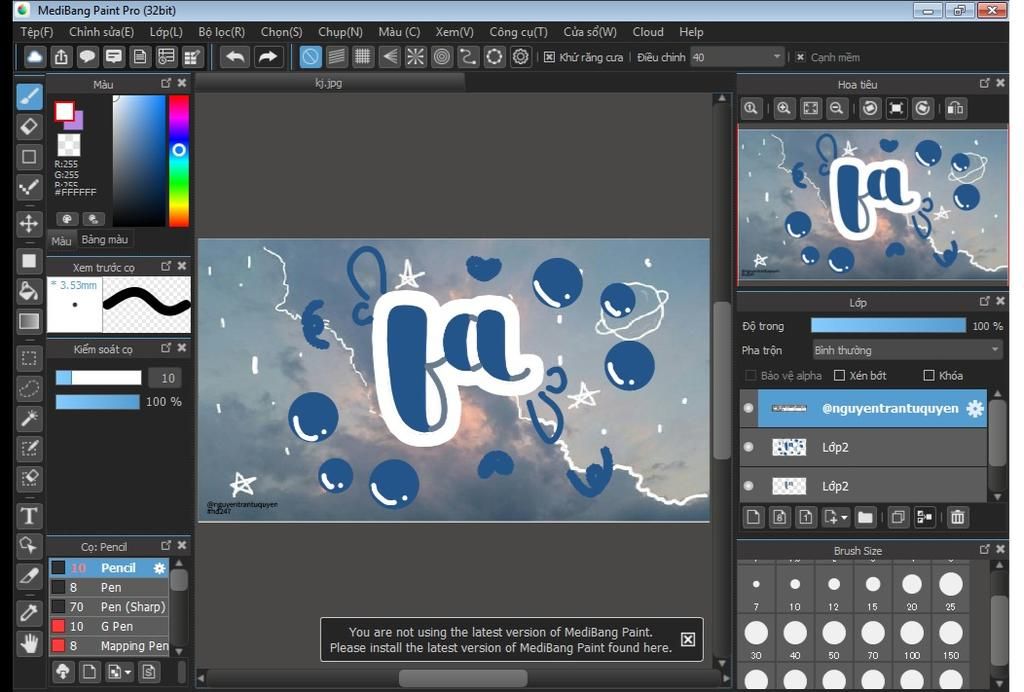The image size is (1024, 692).
Task: Enable the concentric circle snap icon
Action: (x=442, y=57)
